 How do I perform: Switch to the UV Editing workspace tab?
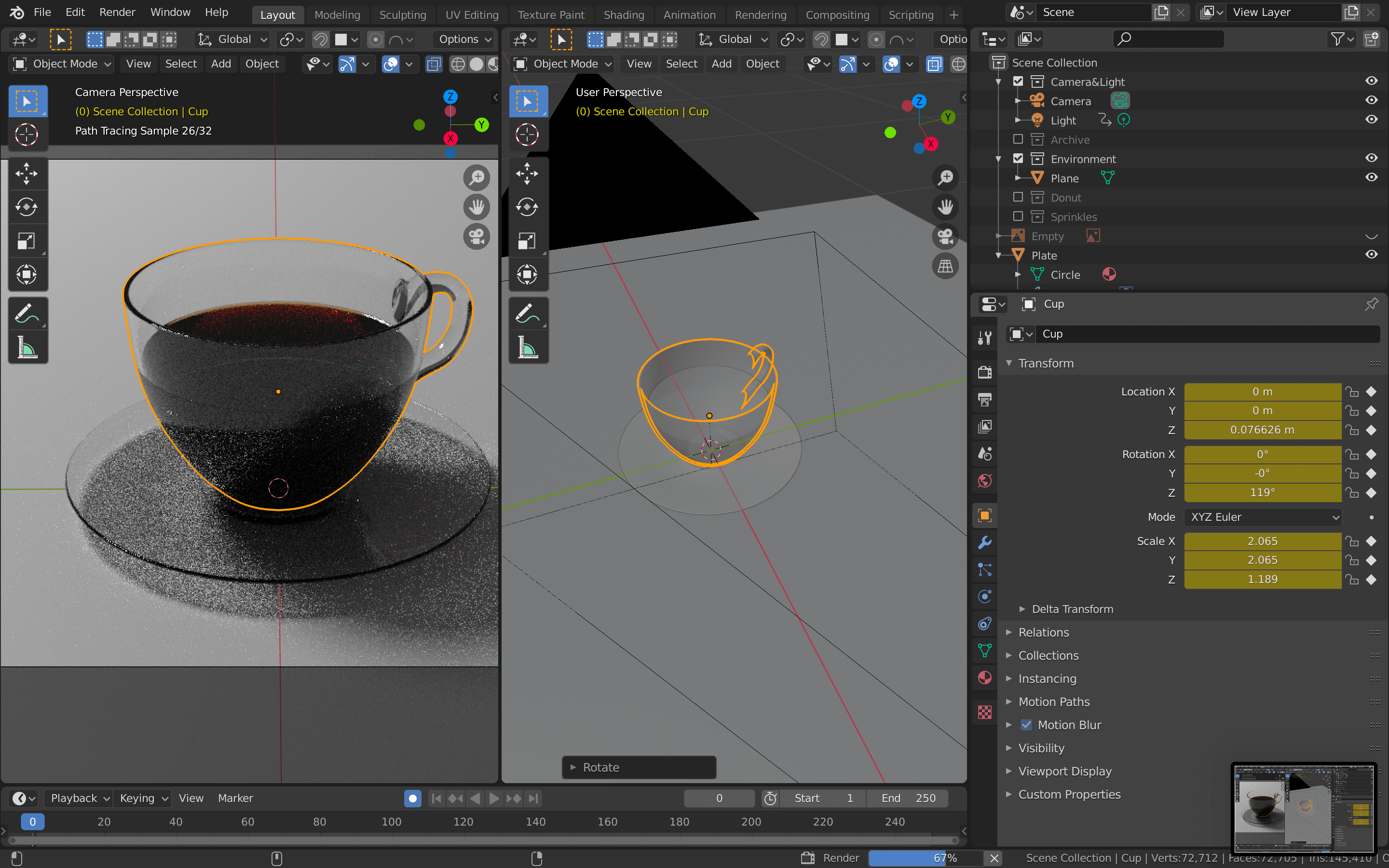click(472, 15)
